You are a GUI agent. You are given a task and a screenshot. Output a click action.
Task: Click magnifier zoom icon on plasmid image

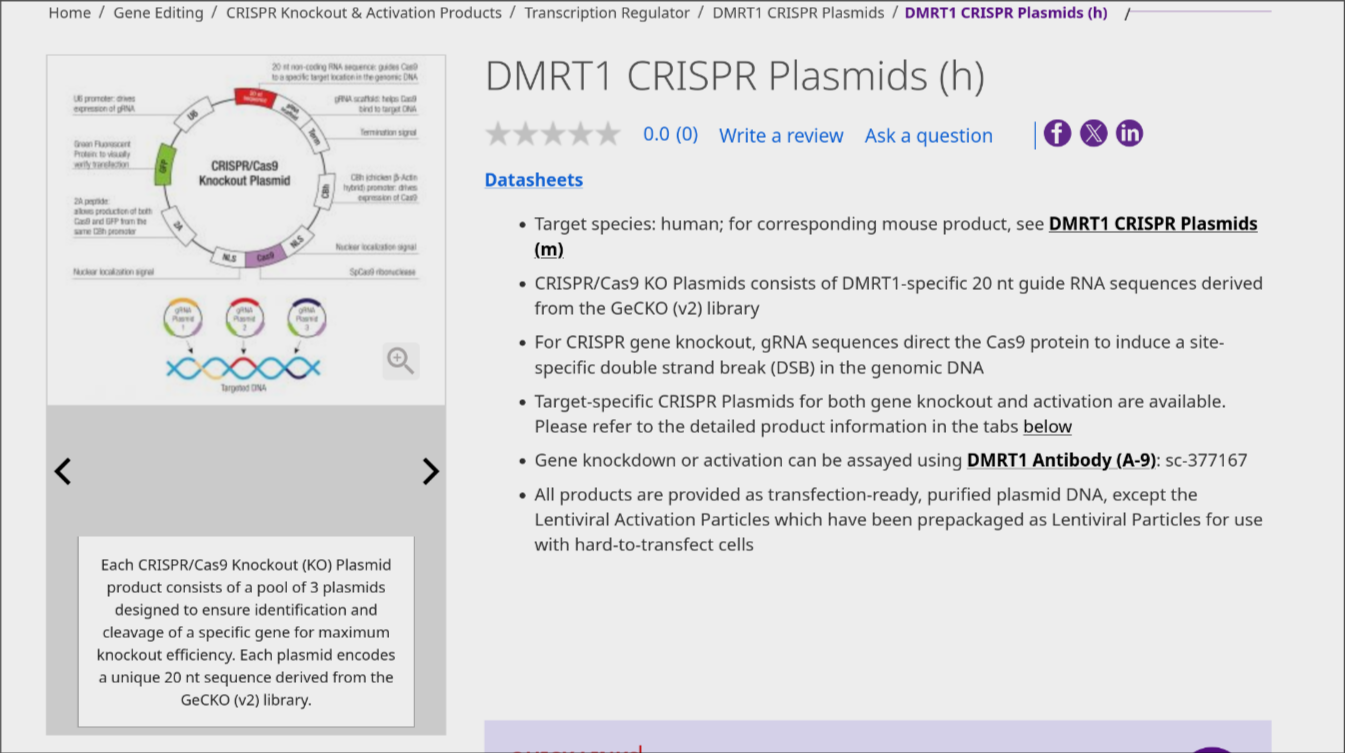click(x=400, y=361)
